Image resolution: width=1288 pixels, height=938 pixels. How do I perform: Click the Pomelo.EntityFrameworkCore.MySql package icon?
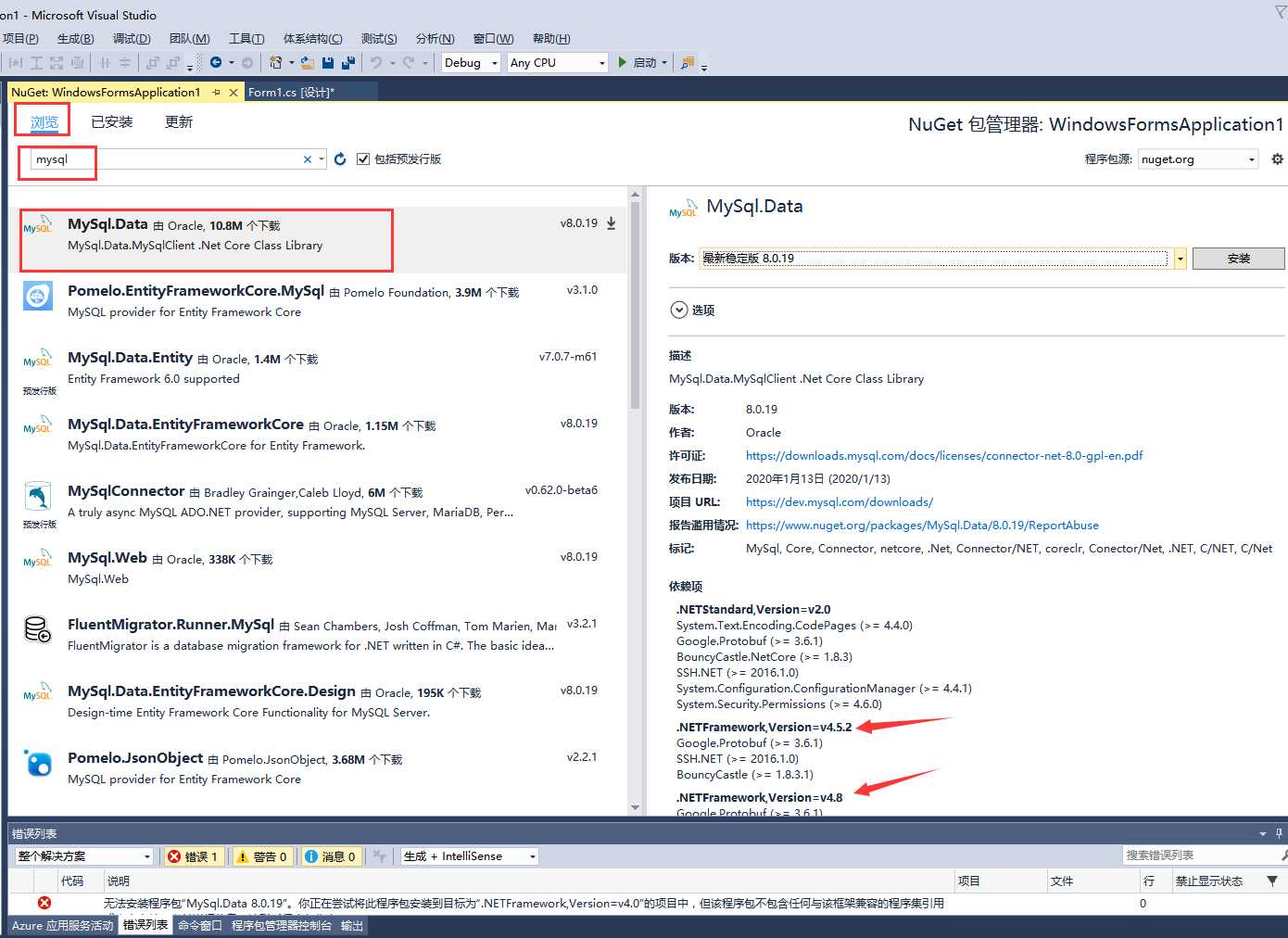tap(38, 297)
